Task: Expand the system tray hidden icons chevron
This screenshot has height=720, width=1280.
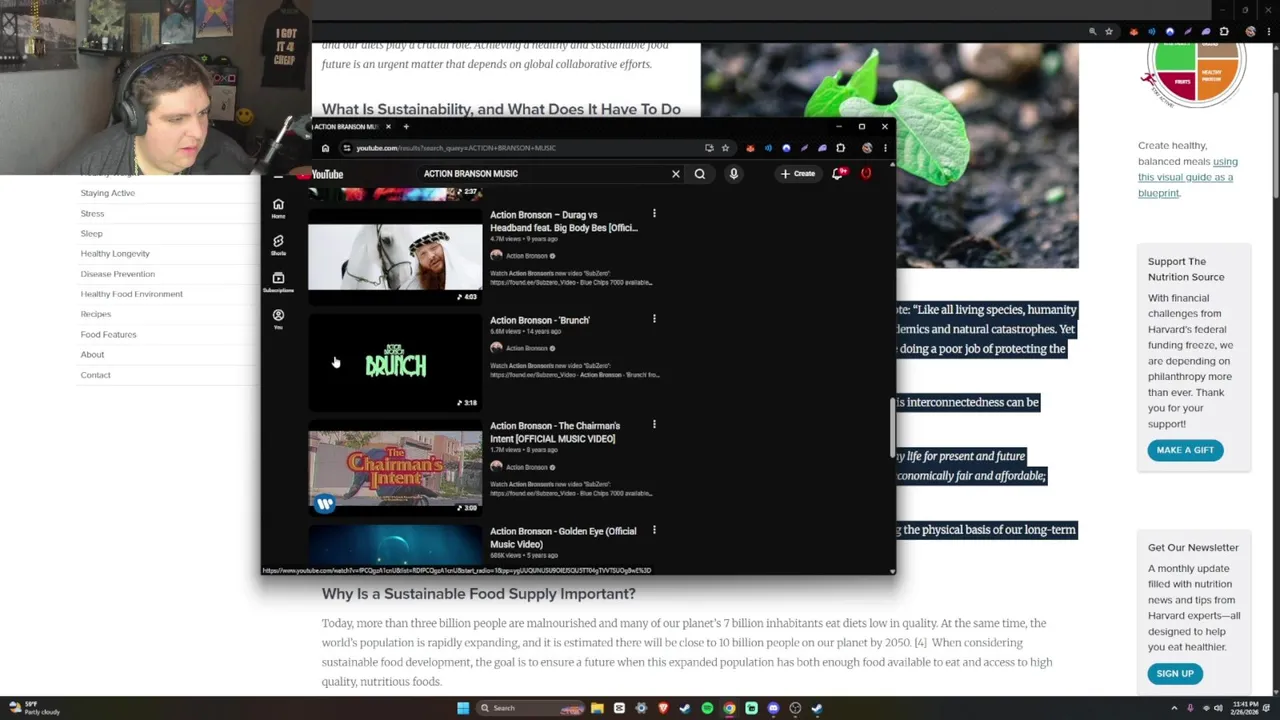Action: click(1174, 708)
